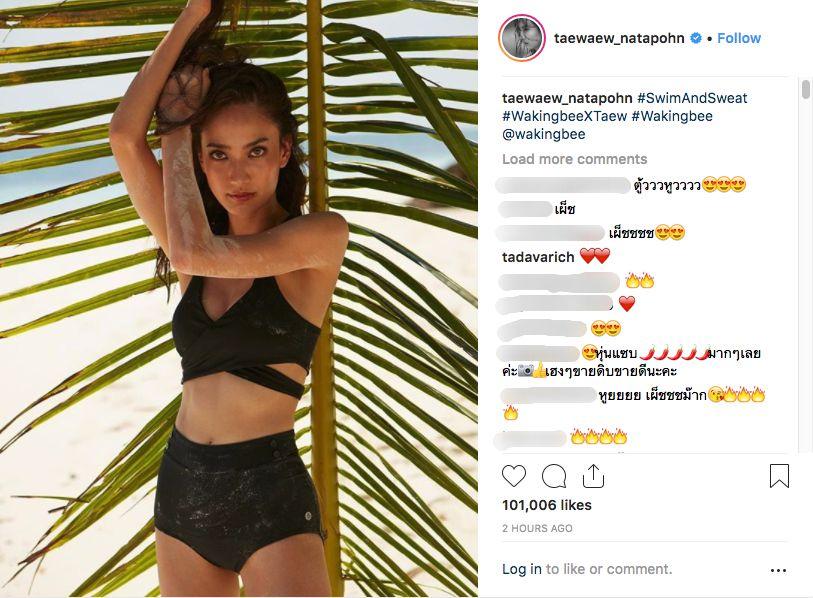Click the taewaew_natapohn profile avatar
Viewport: 813px width, 598px height.
521,38
